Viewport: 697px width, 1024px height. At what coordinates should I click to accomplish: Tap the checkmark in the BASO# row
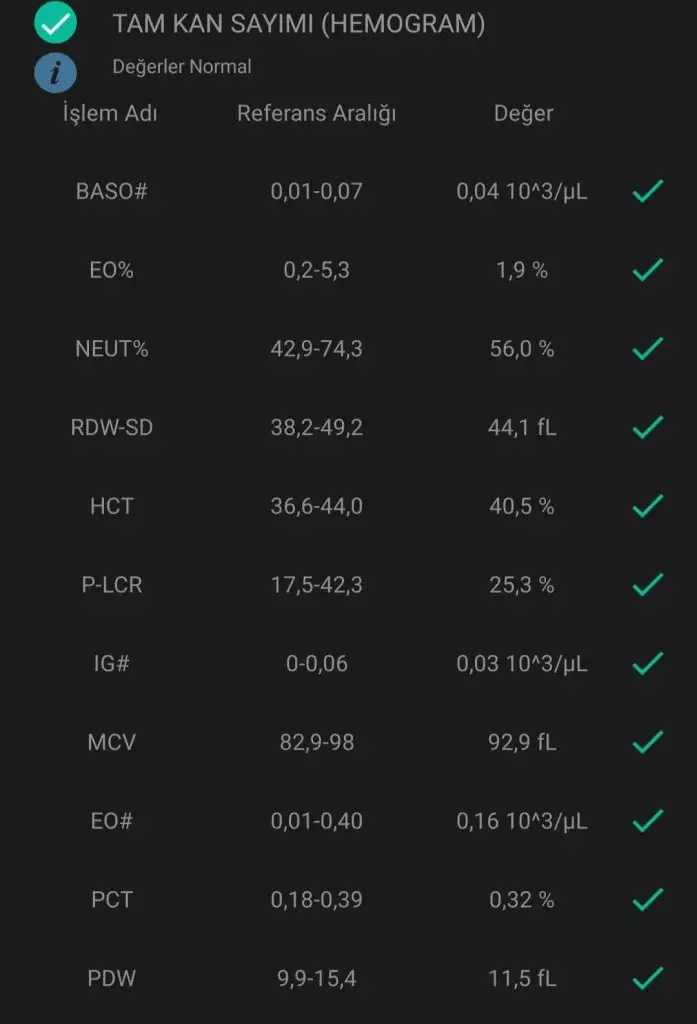point(648,191)
